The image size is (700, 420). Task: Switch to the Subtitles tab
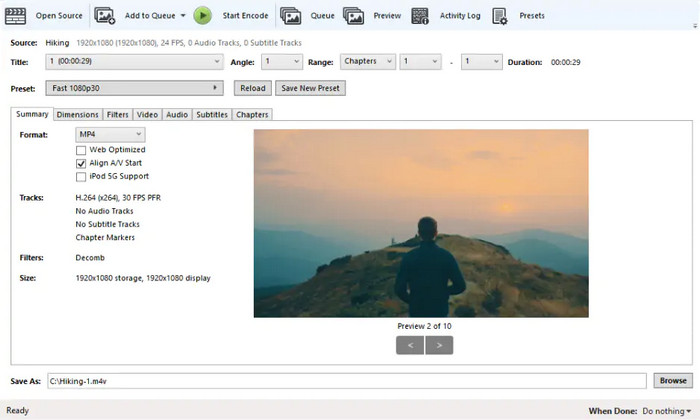212,115
